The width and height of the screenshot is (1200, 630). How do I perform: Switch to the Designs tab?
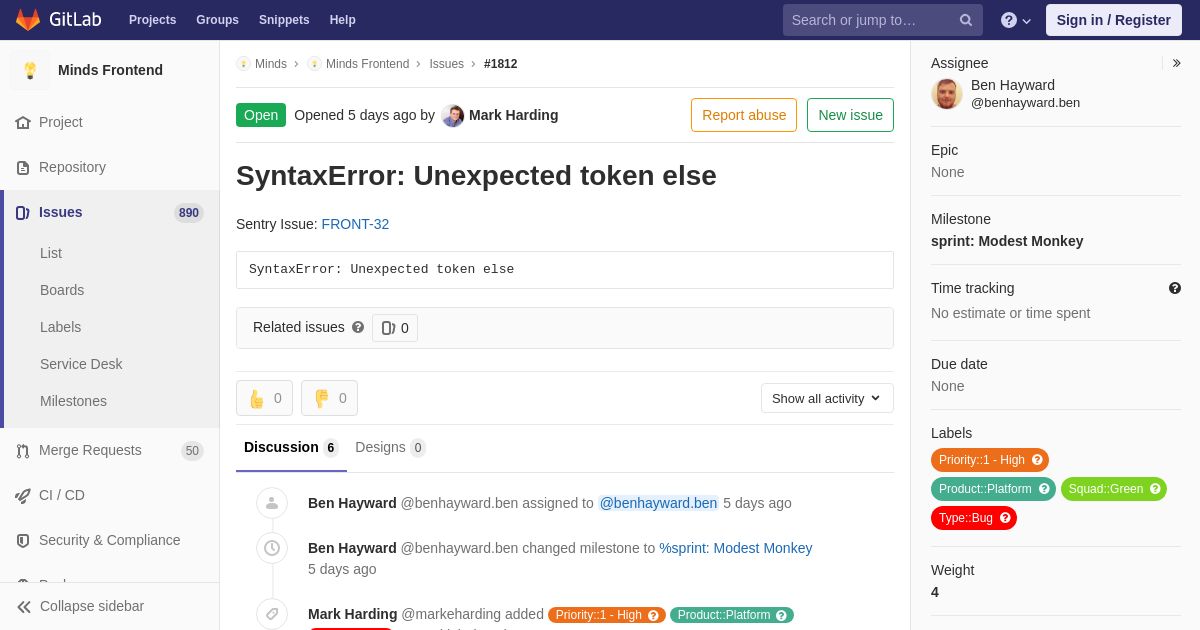tap(390, 447)
